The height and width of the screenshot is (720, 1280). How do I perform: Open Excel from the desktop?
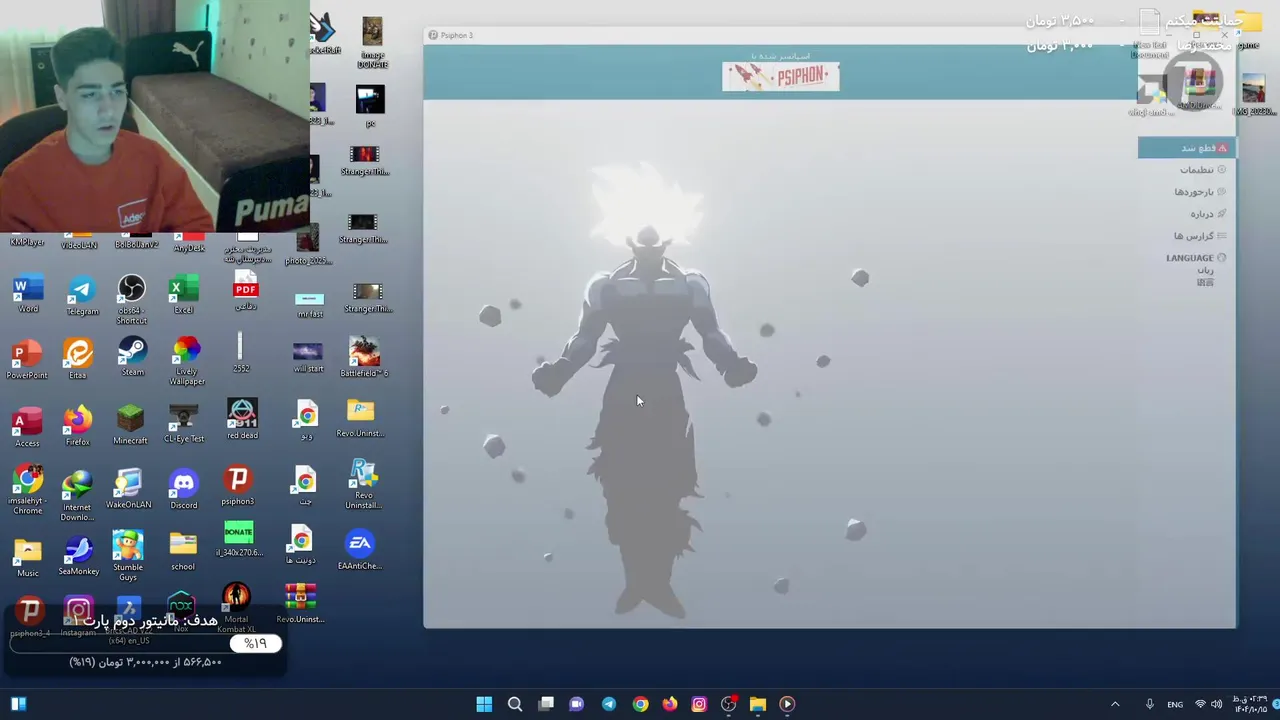point(183,295)
